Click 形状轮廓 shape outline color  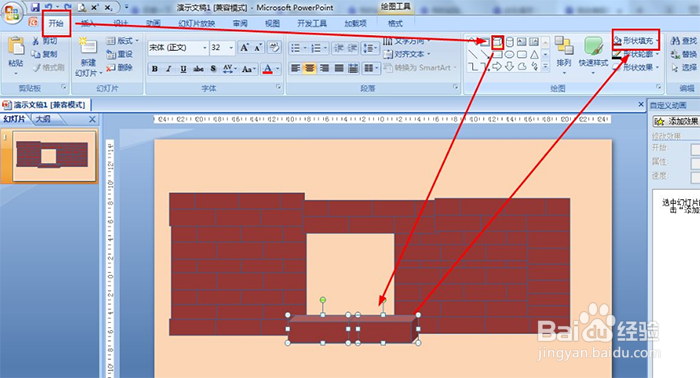pyautogui.click(x=636, y=54)
